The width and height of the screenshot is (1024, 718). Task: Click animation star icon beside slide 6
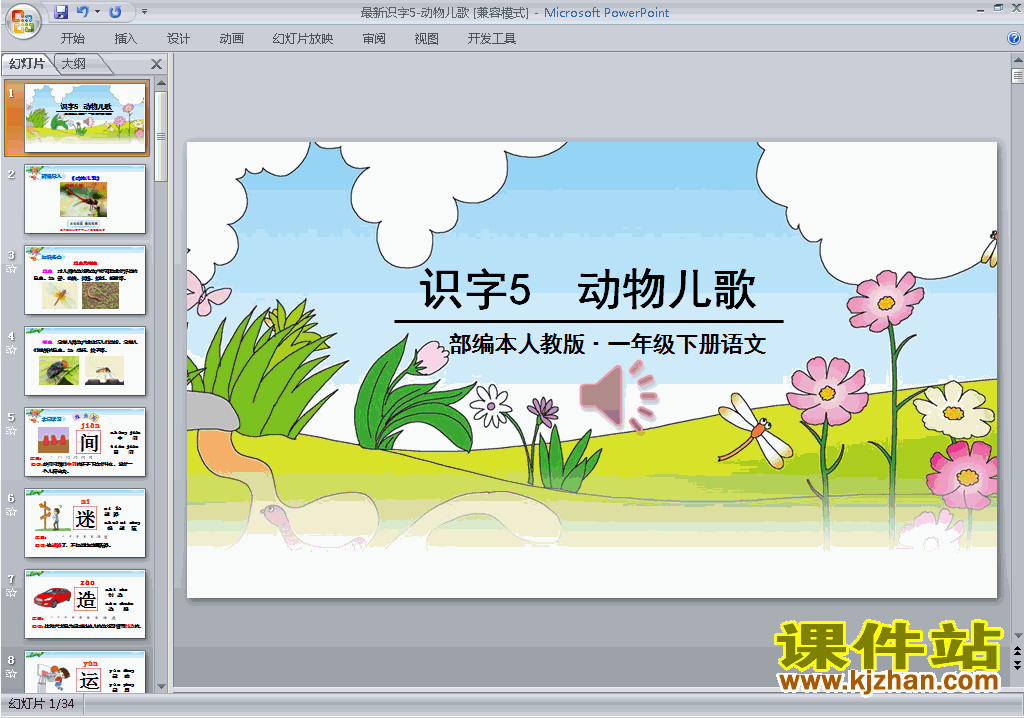coord(11,512)
